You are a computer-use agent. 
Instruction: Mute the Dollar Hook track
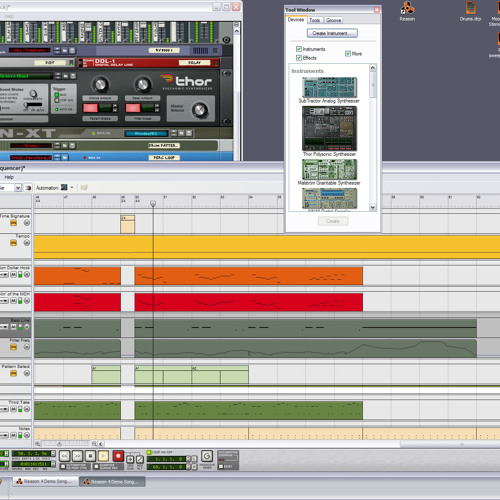tap(13, 274)
